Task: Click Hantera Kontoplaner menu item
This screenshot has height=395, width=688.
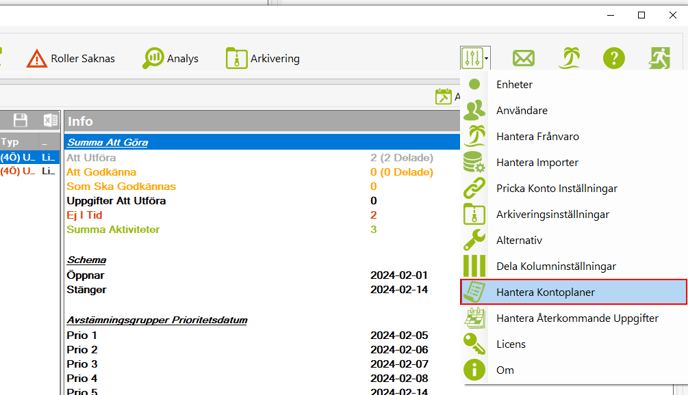Action: 573,292
